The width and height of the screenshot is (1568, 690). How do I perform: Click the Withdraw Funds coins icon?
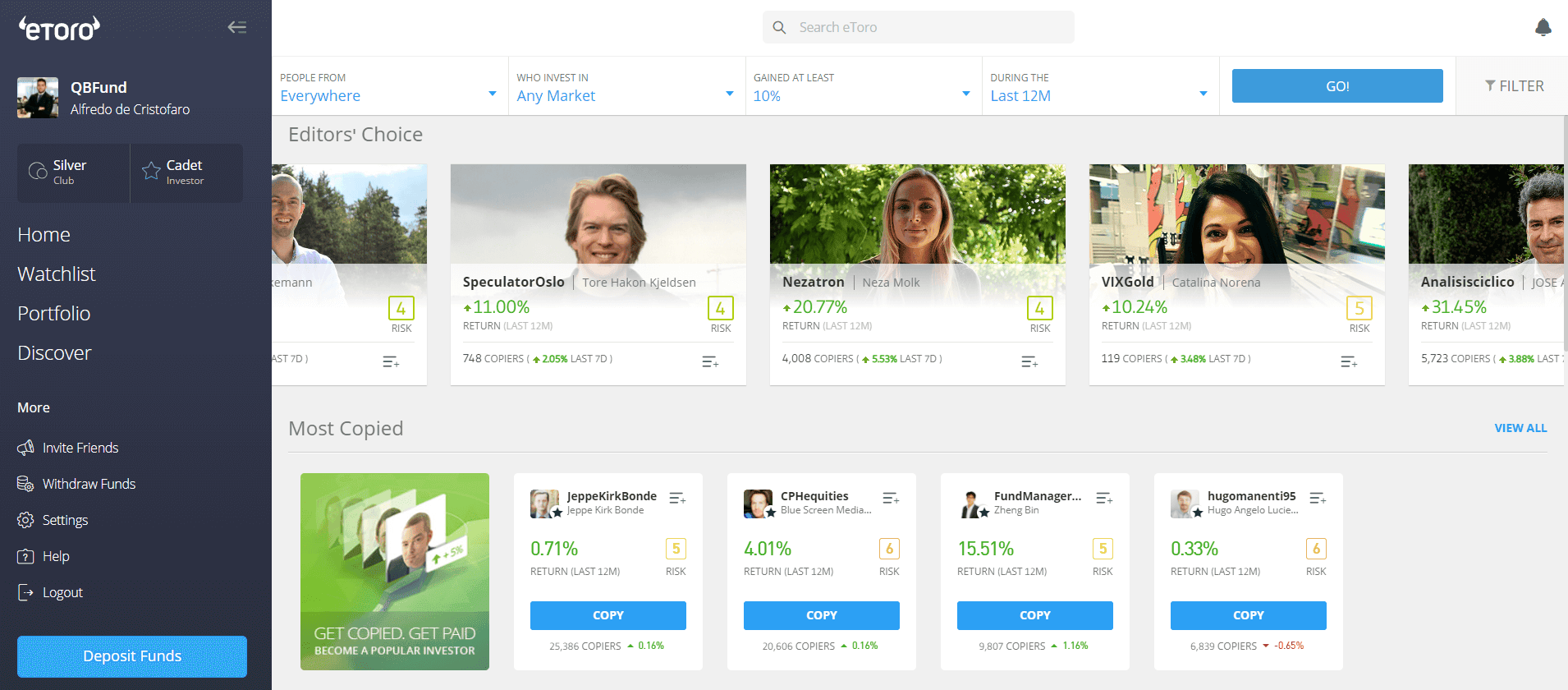25,484
